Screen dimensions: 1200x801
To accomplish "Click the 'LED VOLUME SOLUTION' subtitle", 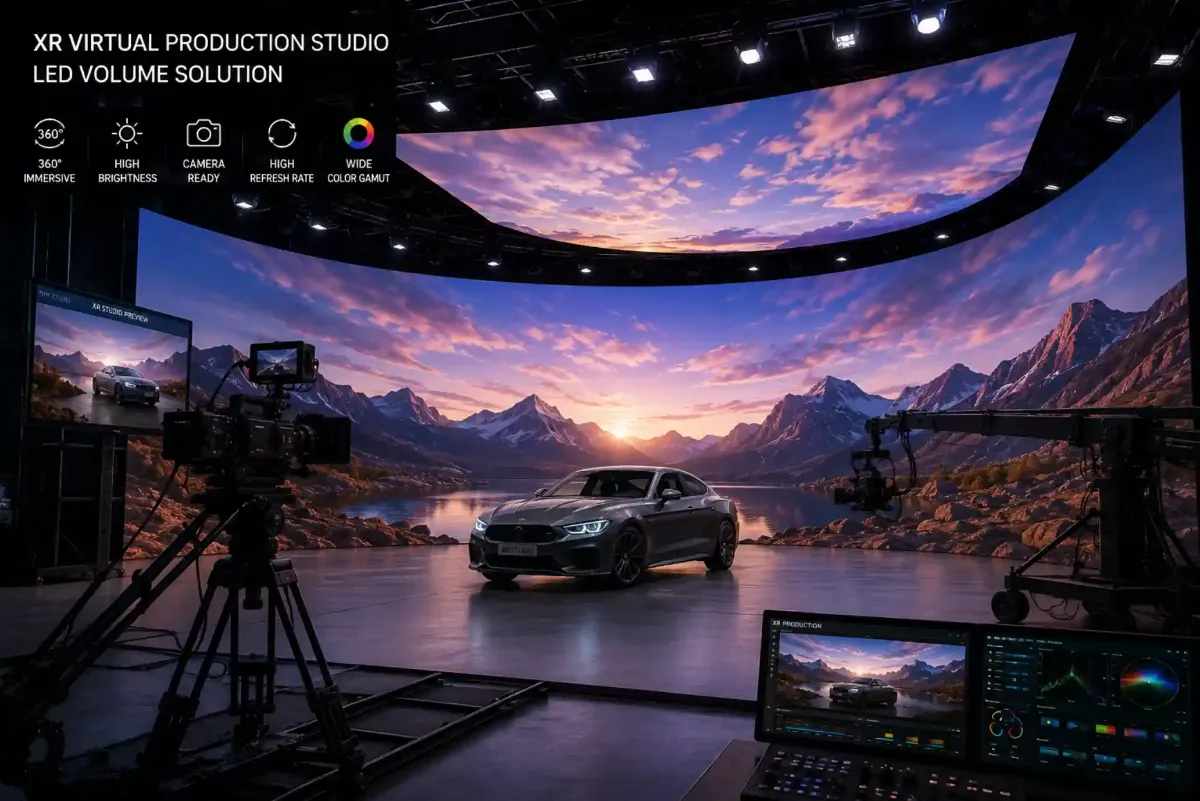I will (x=158, y=74).
